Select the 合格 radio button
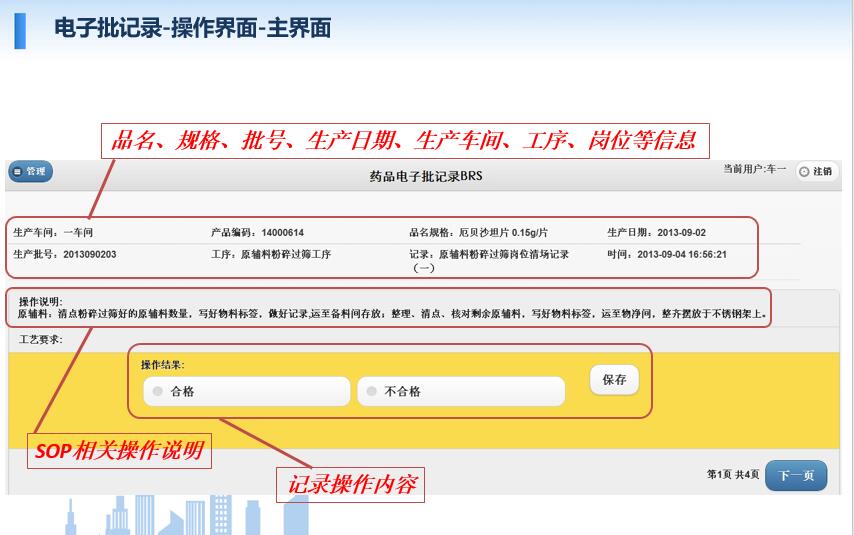The image size is (854, 535). [158, 392]
